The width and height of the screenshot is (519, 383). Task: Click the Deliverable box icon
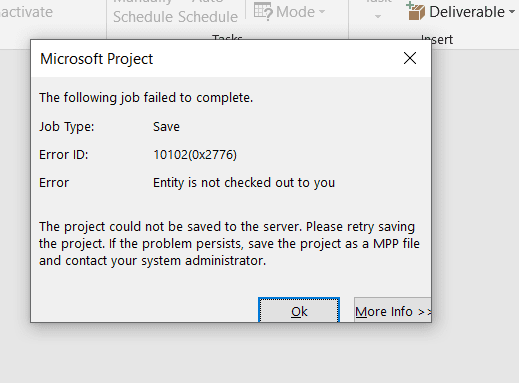[416, 10]
